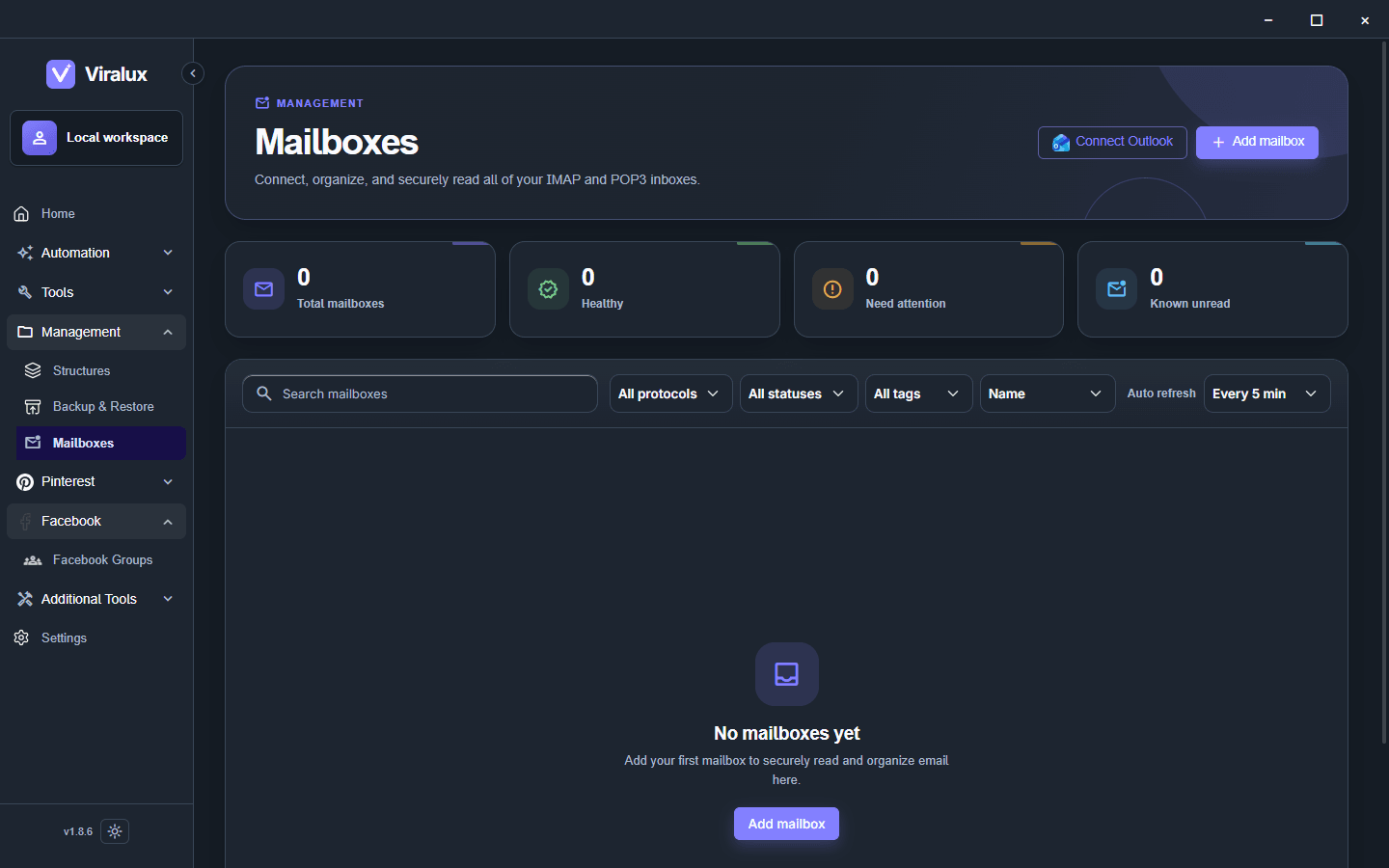Click the Connect Outlook button
Image resolution: width=1389 pixels, height=868 pixels.
[x=1112, y=143]
